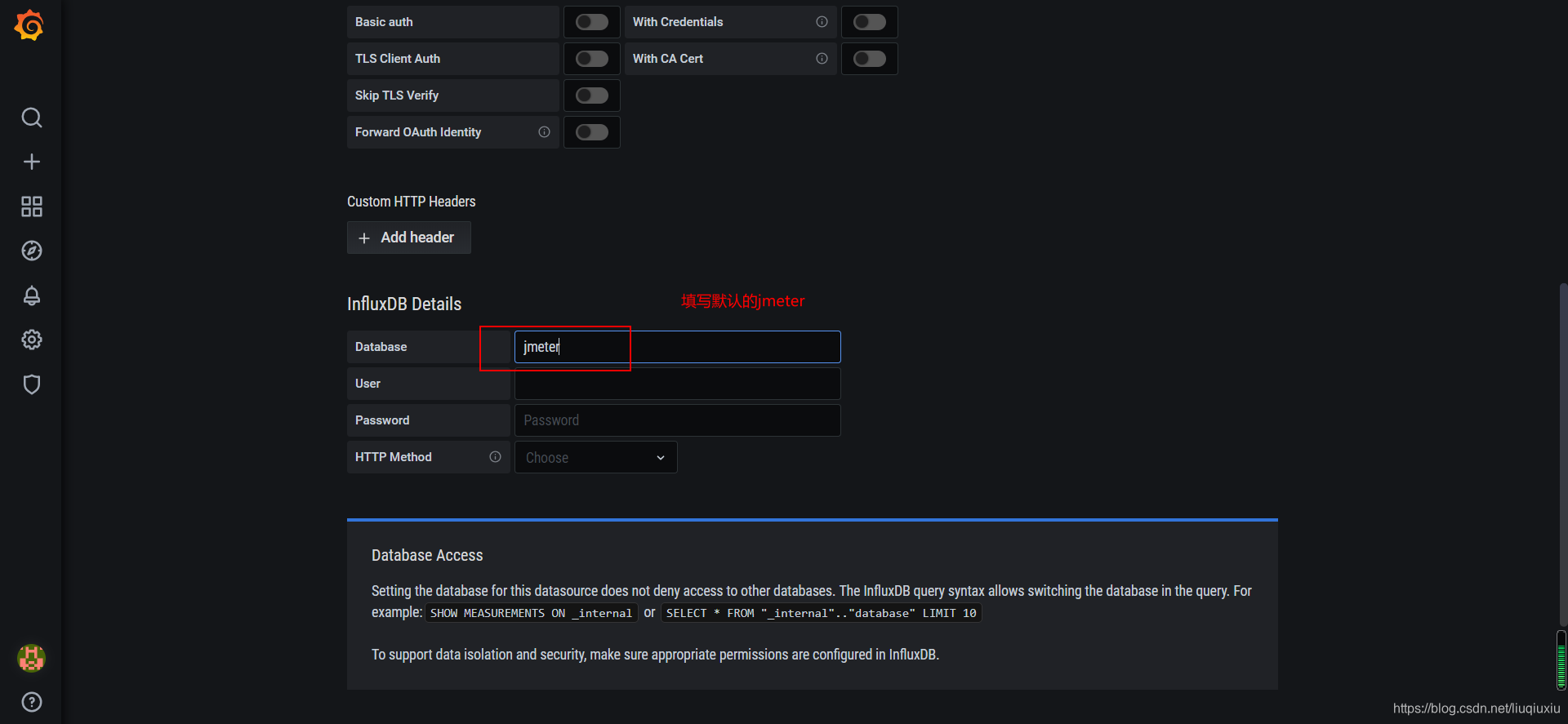Toggle the Skip TLS Verify switch

click(x=592, y=95)
